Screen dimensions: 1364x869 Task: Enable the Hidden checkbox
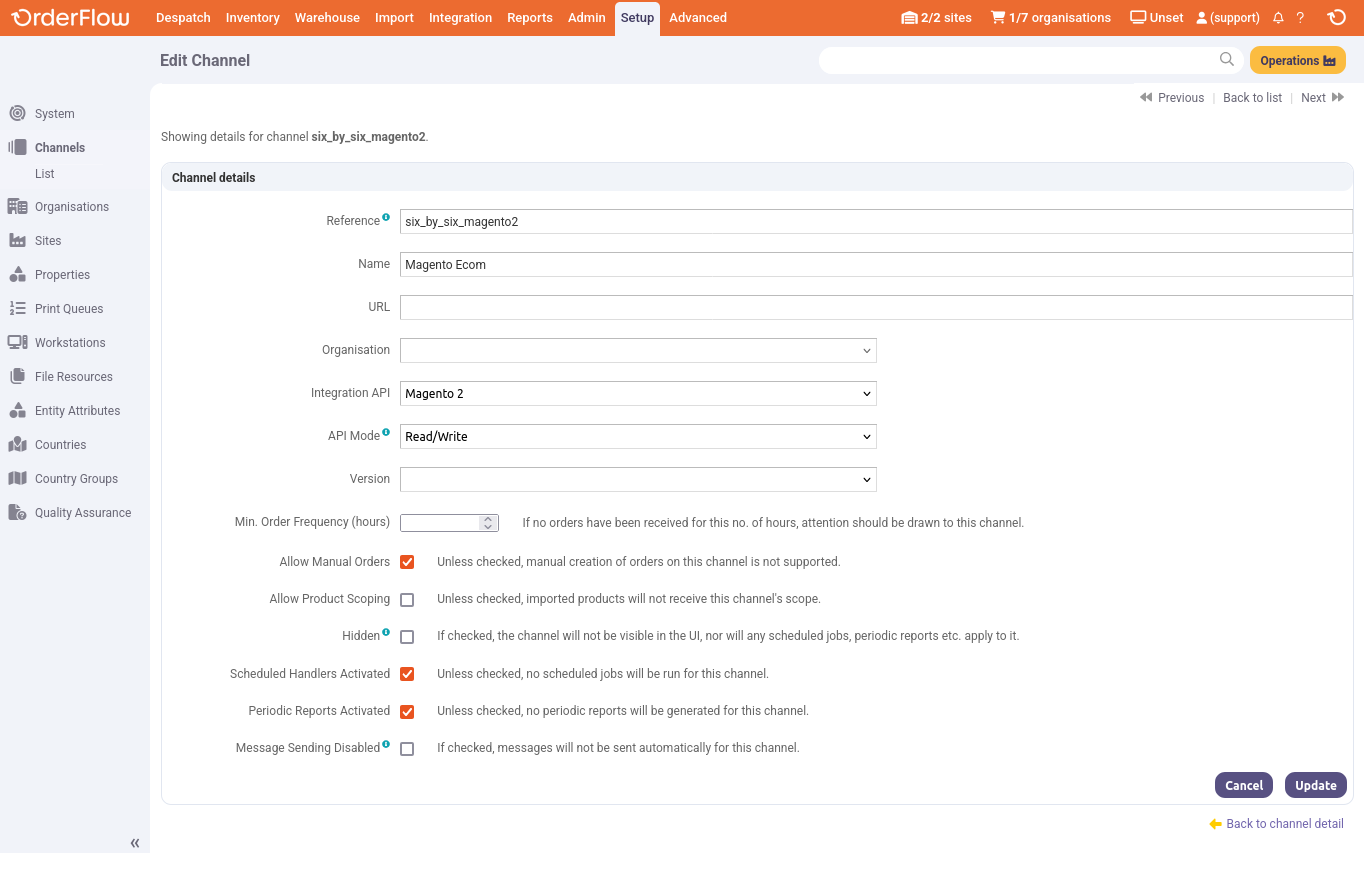pyautogui.click(x=407, y=636)
